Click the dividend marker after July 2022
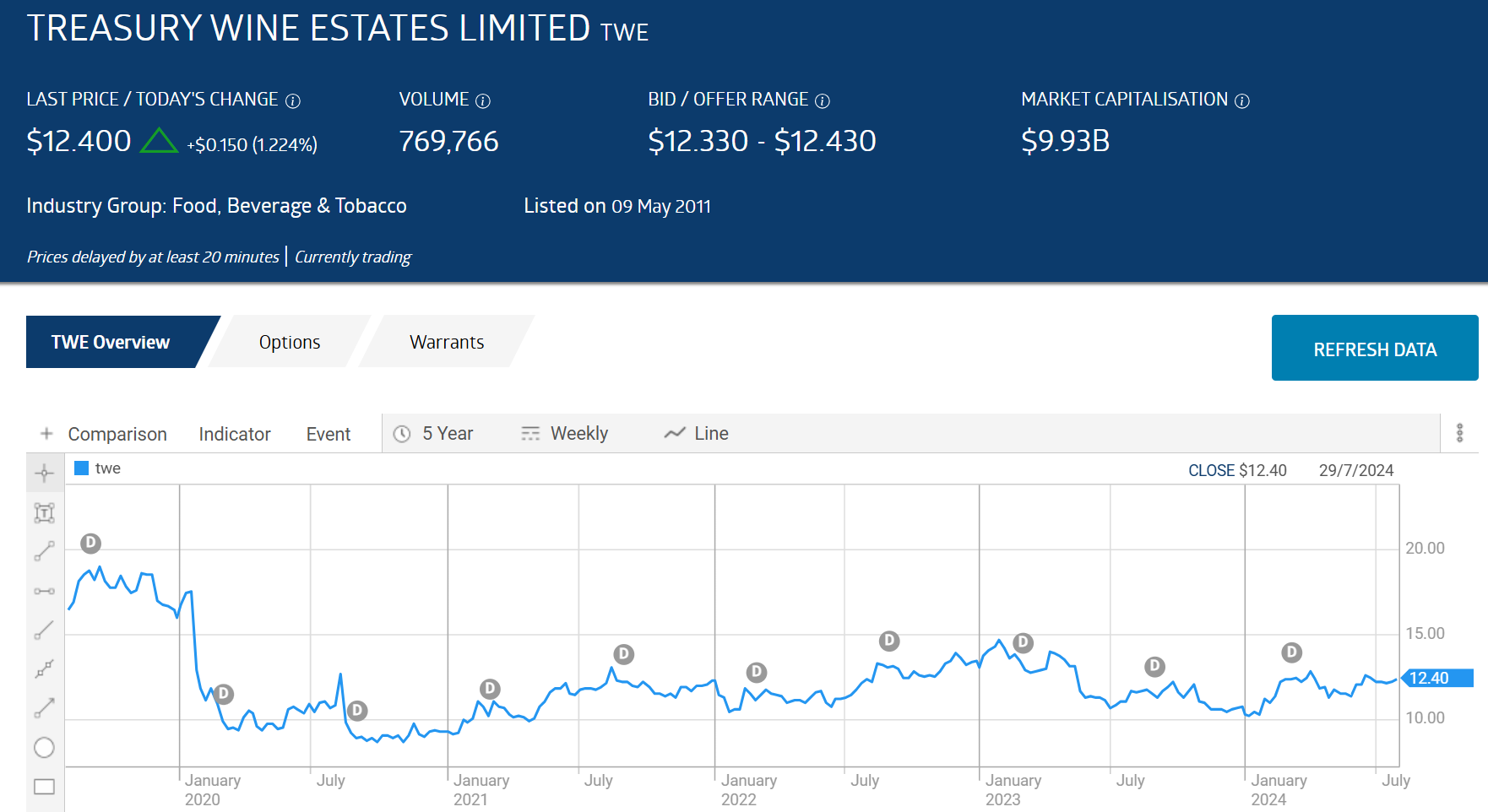Viewport: 1488px width, 812px height. click(x=889, y=641)
